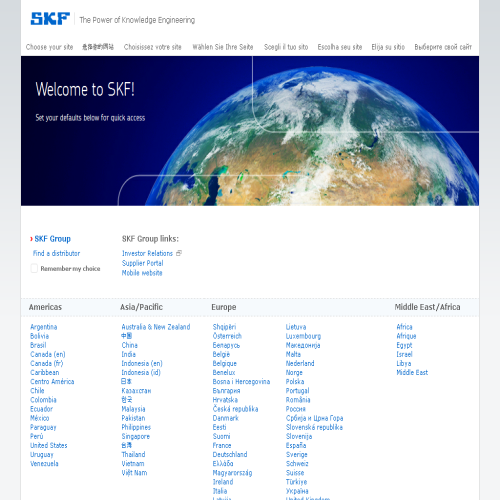The image size is (500, 500).
Task: Select the Russian Выберите свой сайт tab
Action: pos(443,47)
